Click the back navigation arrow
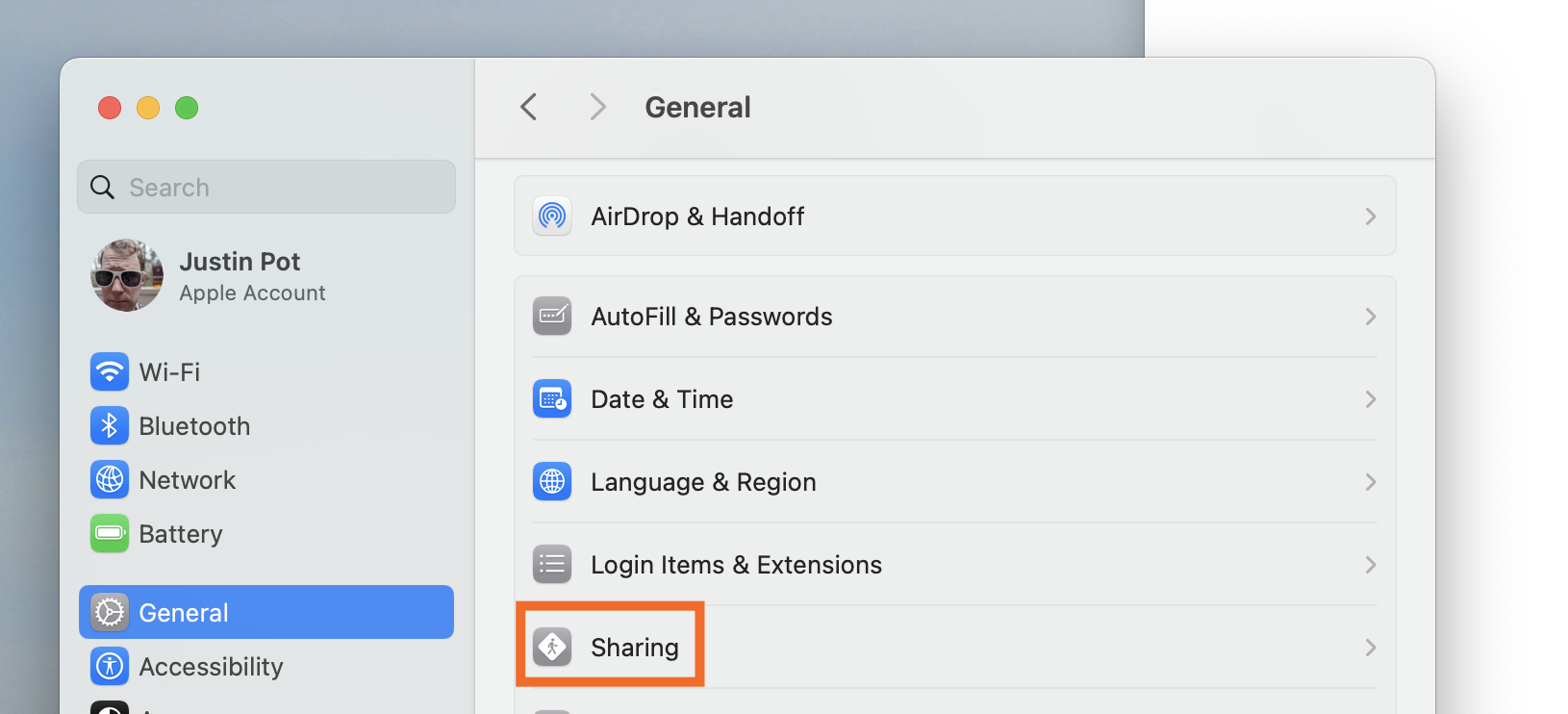Screen dimensions: 1568x714 click(x=528, y=107)
